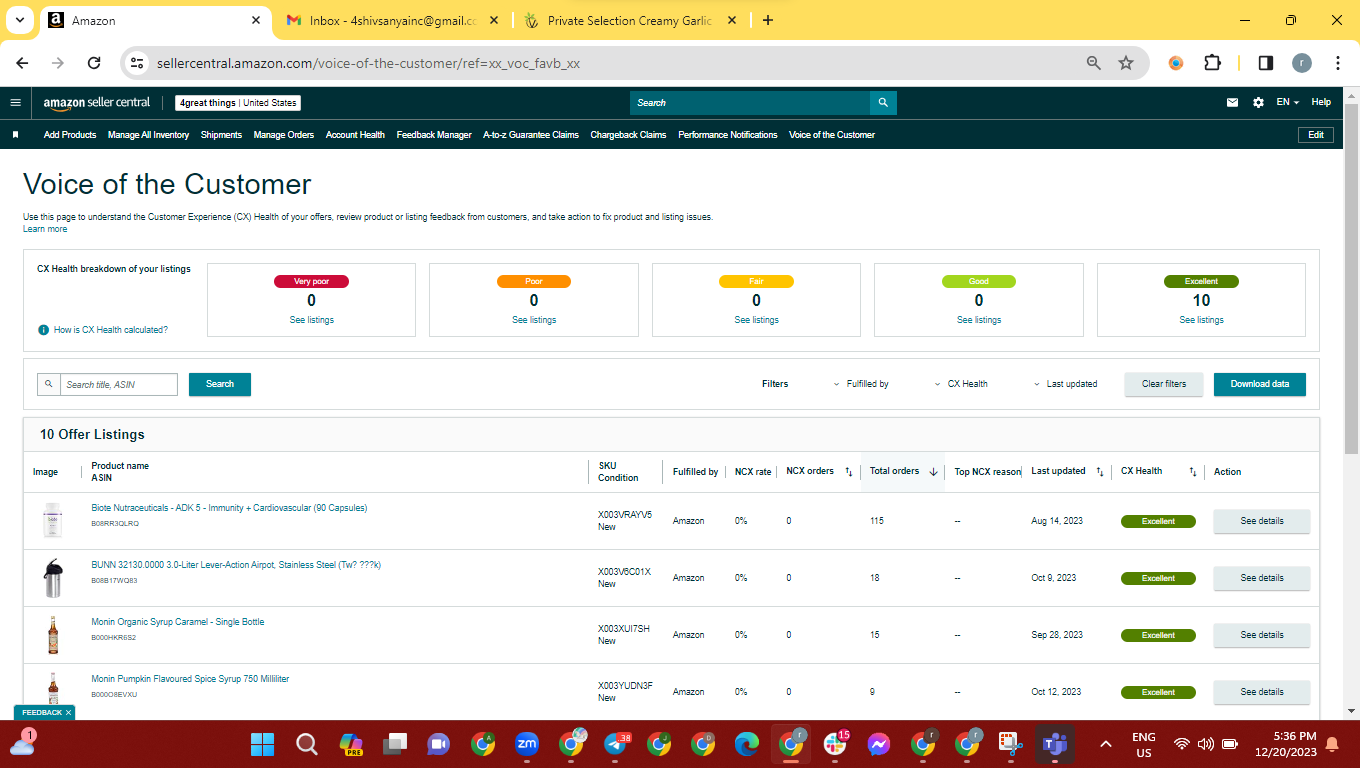The width and height of the screenshot is (1360, 768).
Task: Open the Windows Start menu
Action: point(262,744)
